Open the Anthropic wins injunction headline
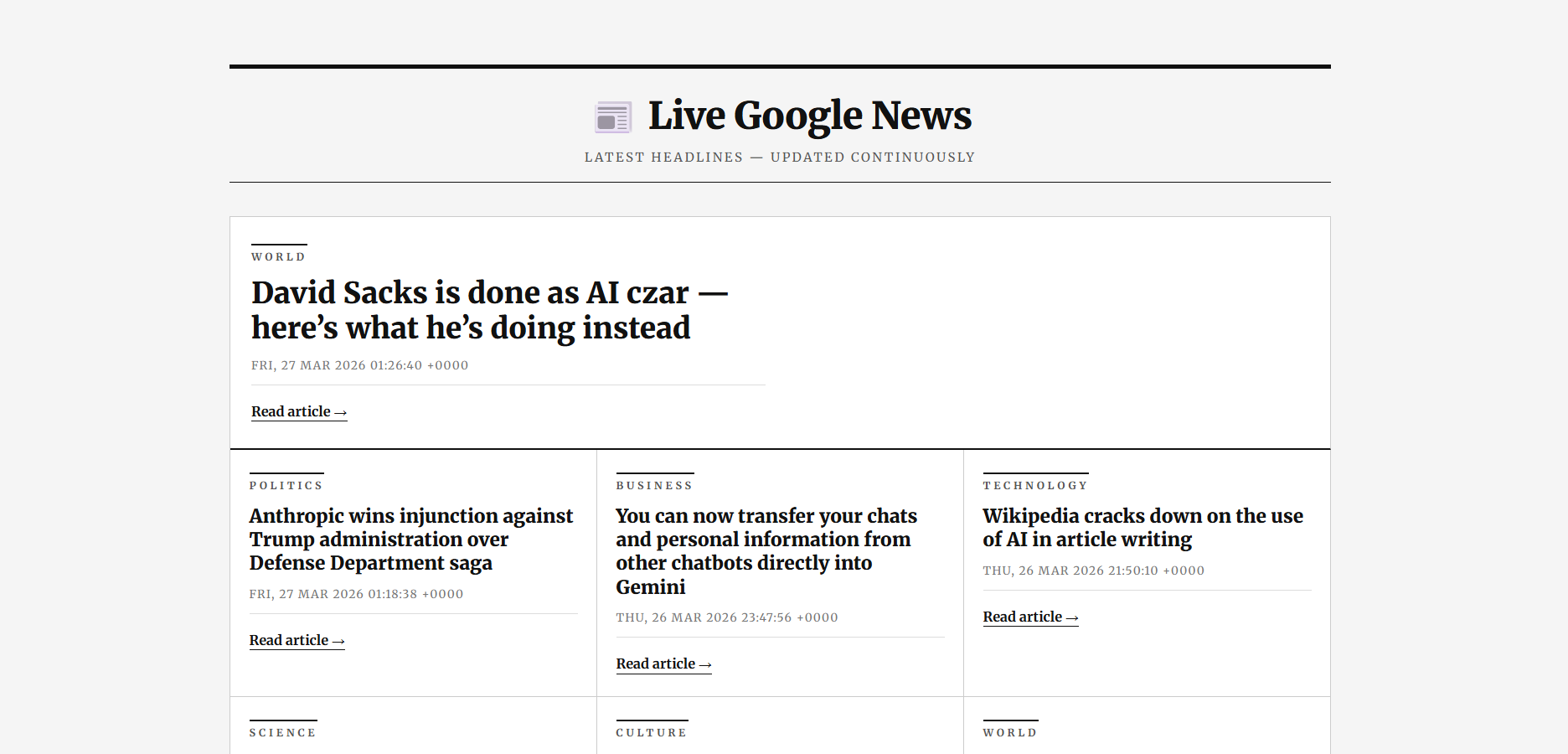1568x754 pixels. tap(411, 540)
